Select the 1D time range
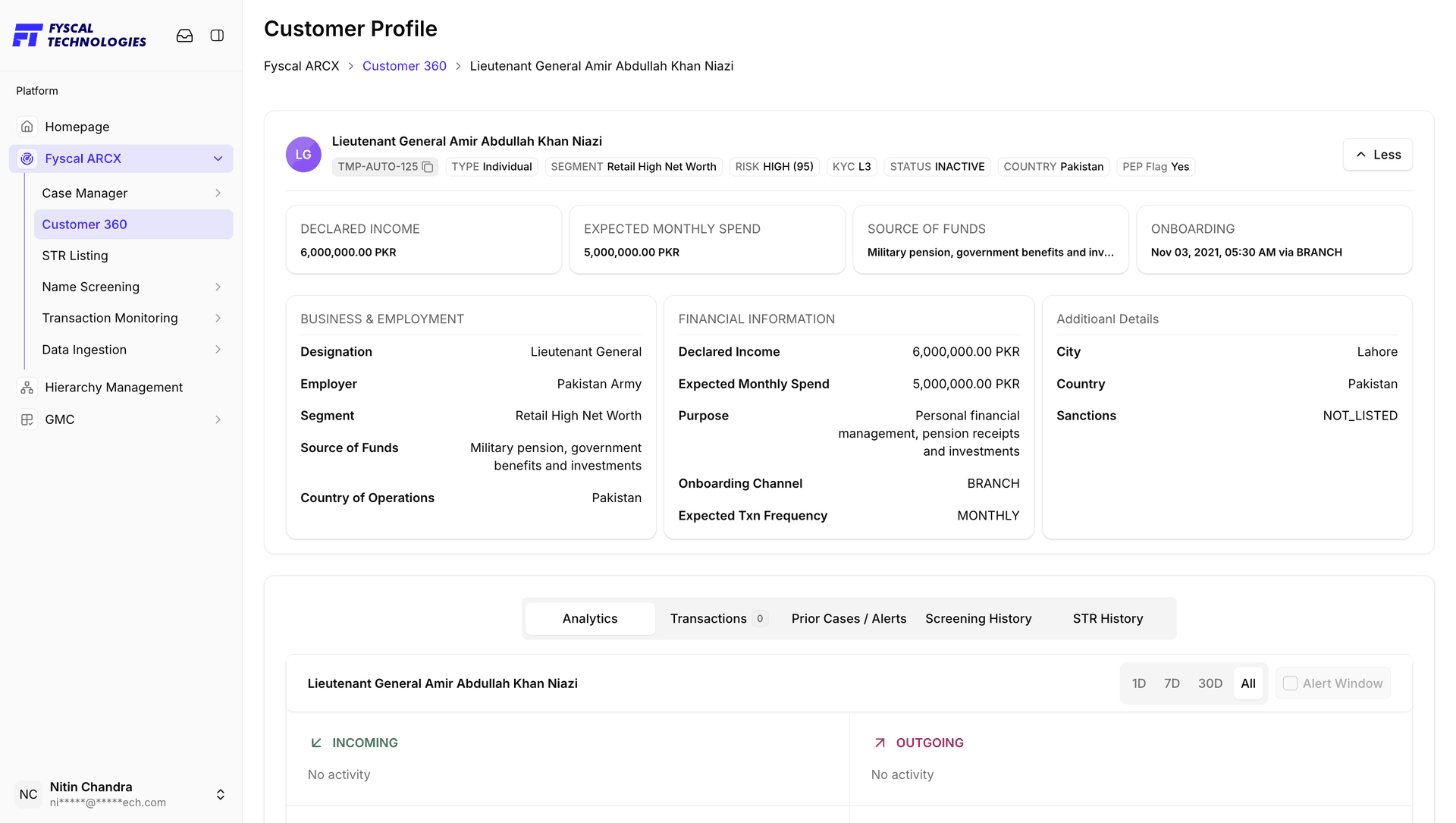 1139,683
